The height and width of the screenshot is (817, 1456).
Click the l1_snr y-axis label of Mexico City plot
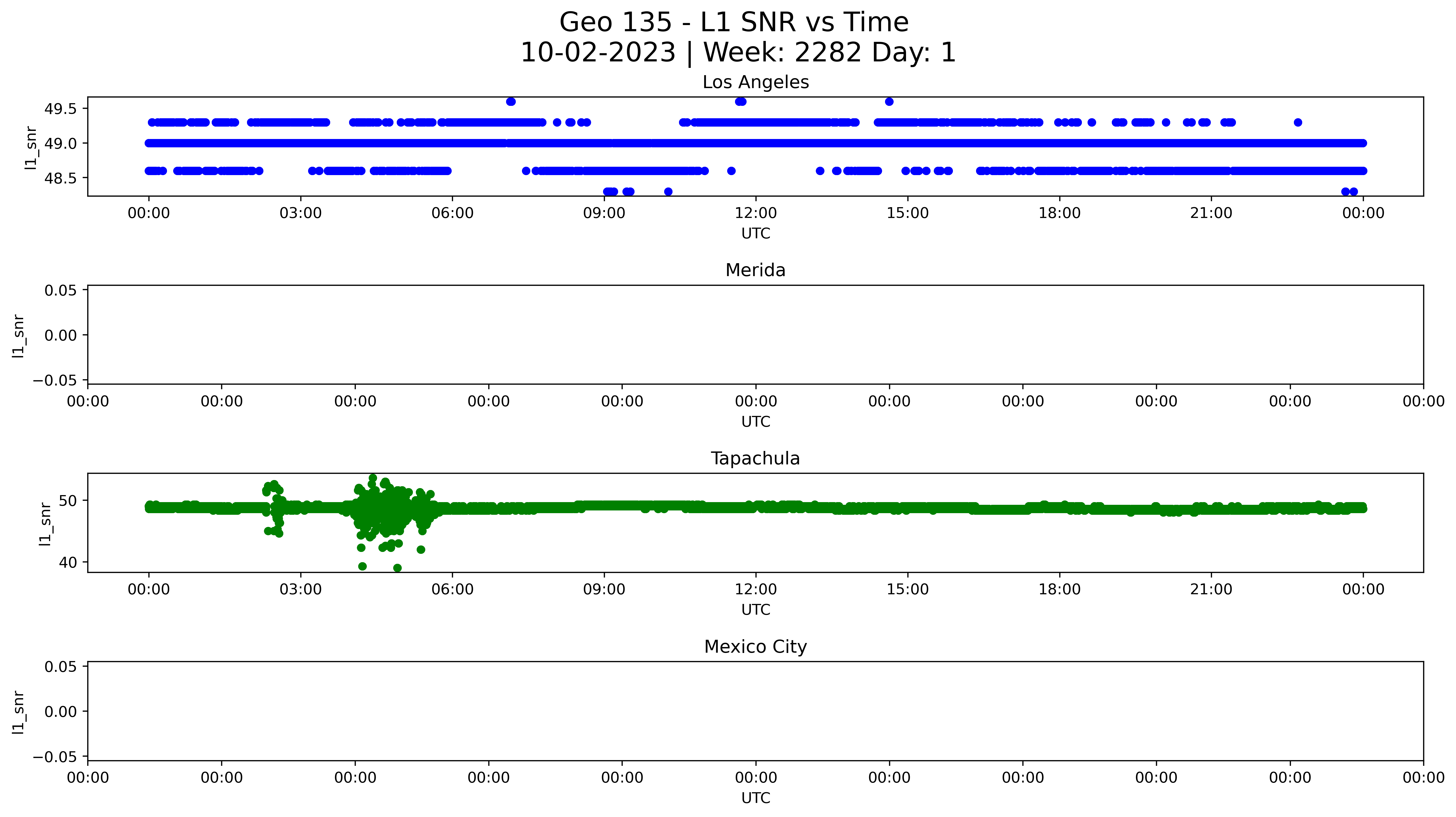(x=19, y=712)
